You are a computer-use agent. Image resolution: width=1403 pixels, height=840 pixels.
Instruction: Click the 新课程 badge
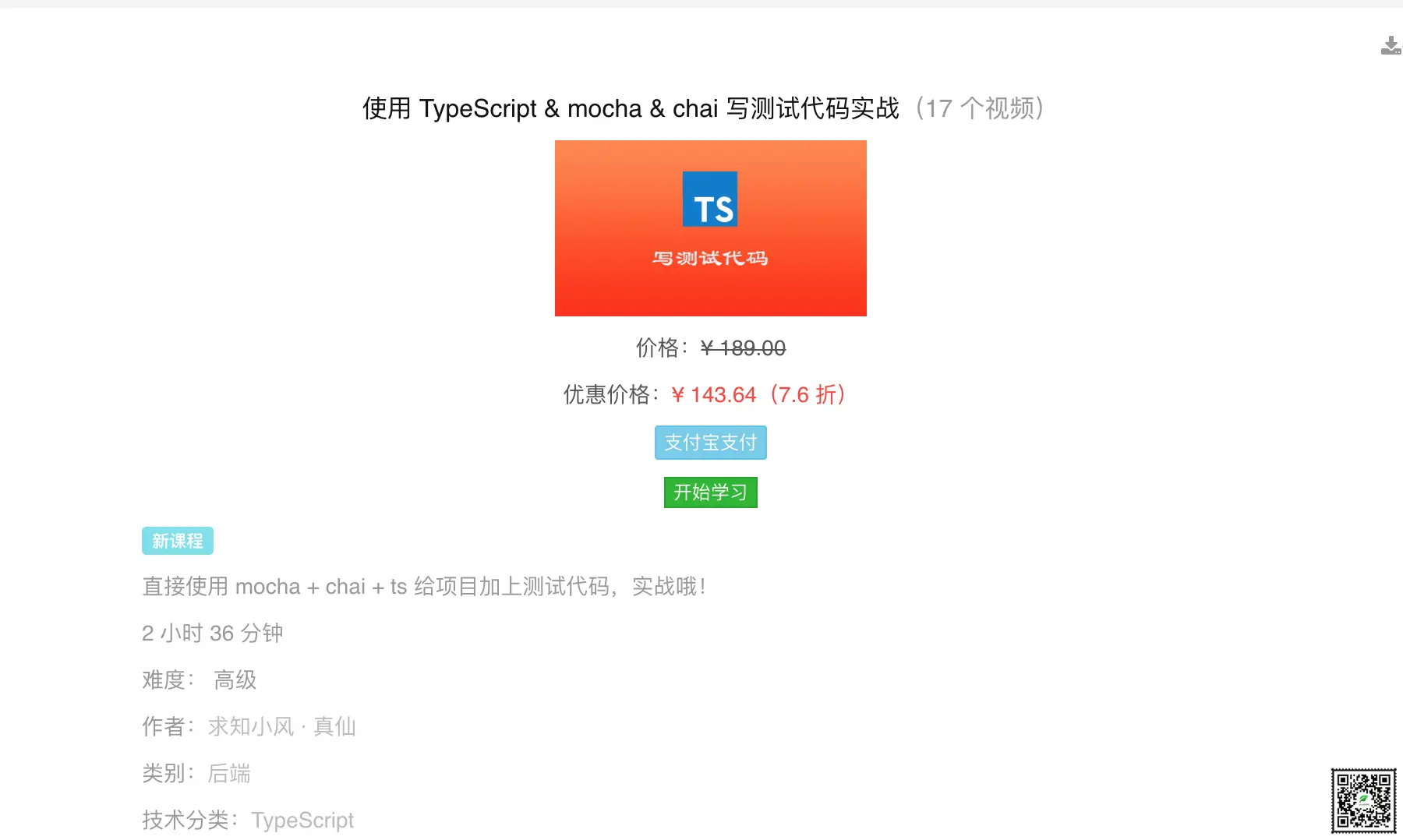tap(178, 541)
